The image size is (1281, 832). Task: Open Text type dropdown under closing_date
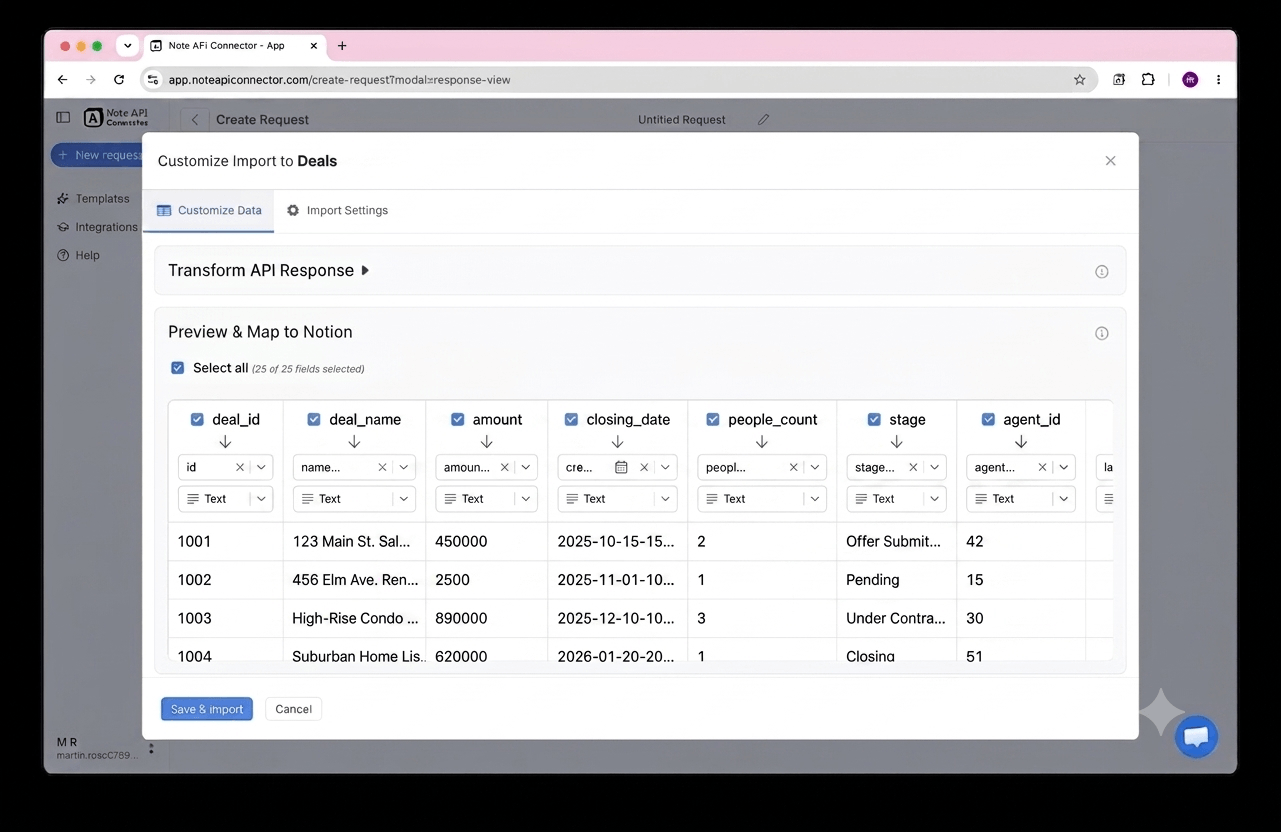(617, 499)
